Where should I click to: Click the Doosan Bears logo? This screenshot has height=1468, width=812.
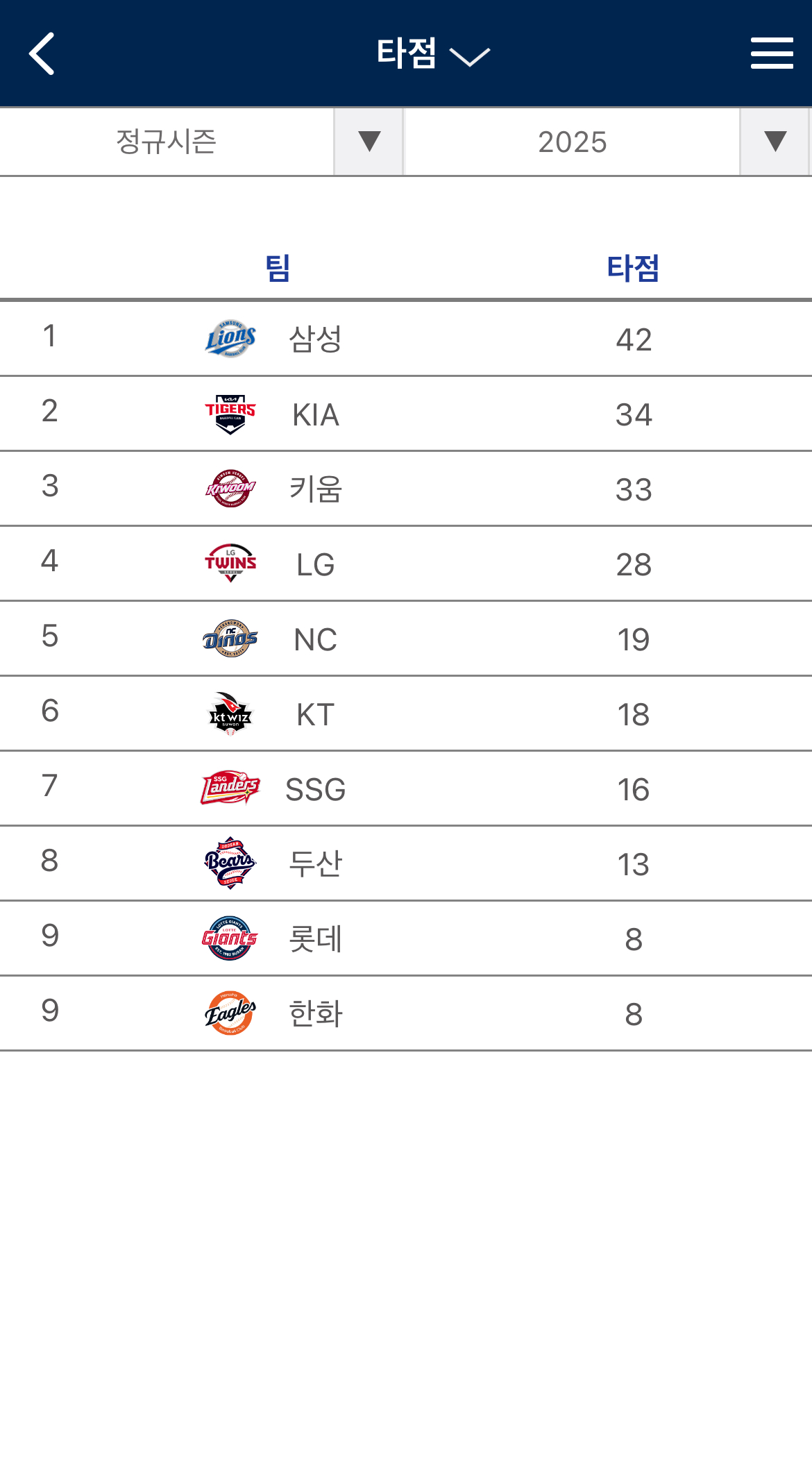[x=230, y=863]
